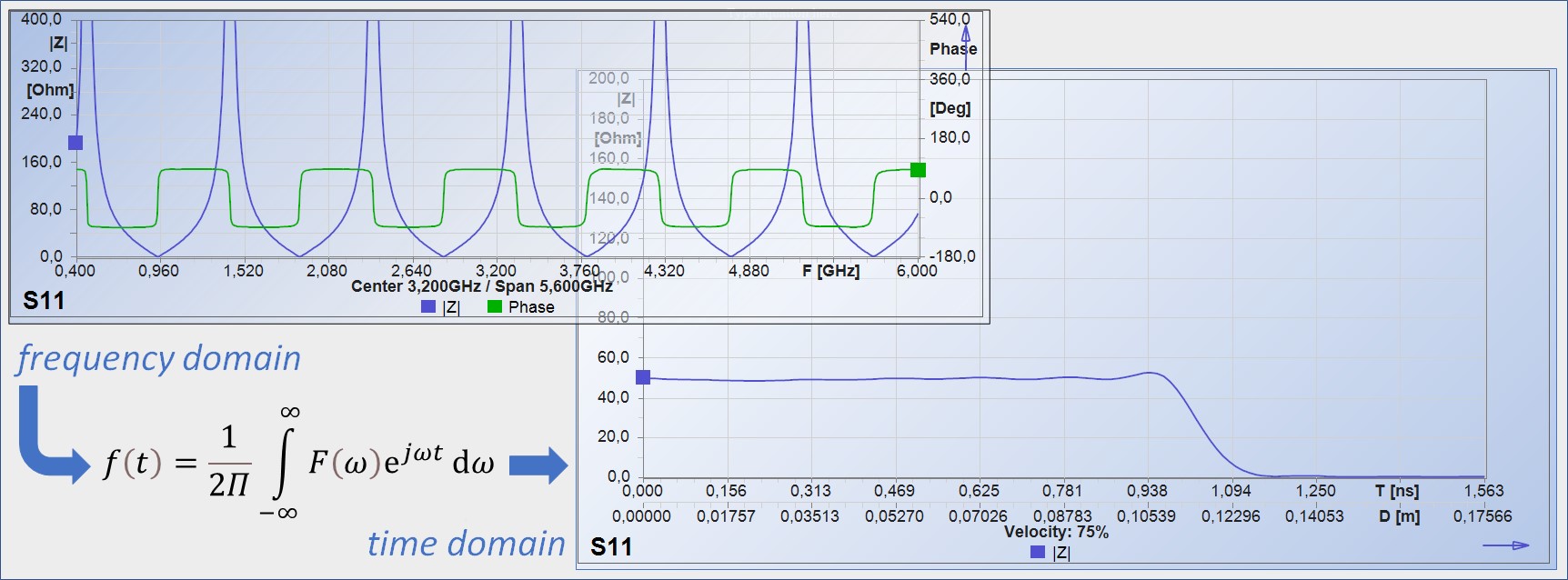1568x580 pixels.
Task: Click the green Phase legend swatch
Action: point(495,307)
